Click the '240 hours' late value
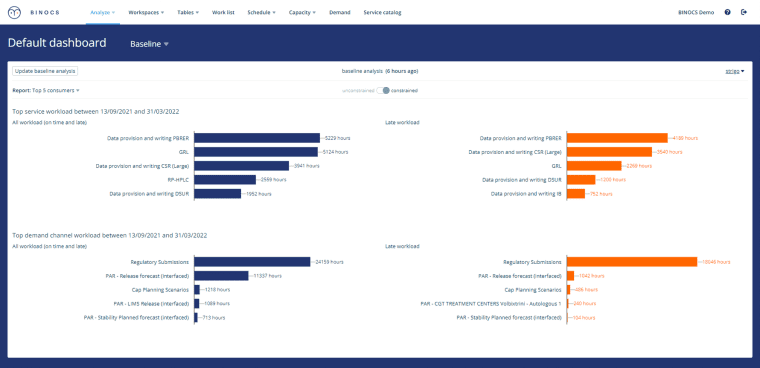The width and height of the screenshot is (760, 368). [584, 304]
